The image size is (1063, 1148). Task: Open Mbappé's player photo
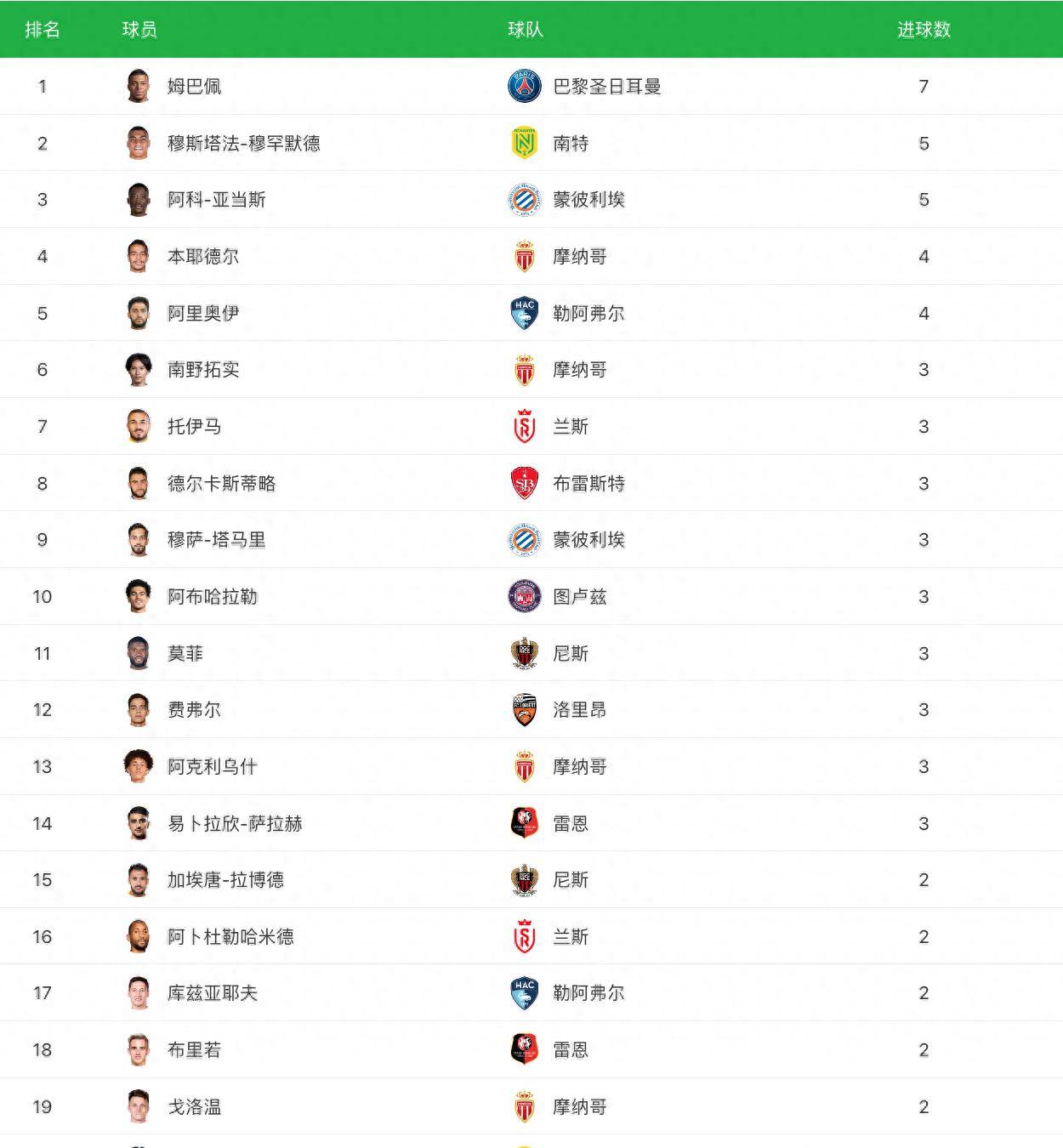138,86
